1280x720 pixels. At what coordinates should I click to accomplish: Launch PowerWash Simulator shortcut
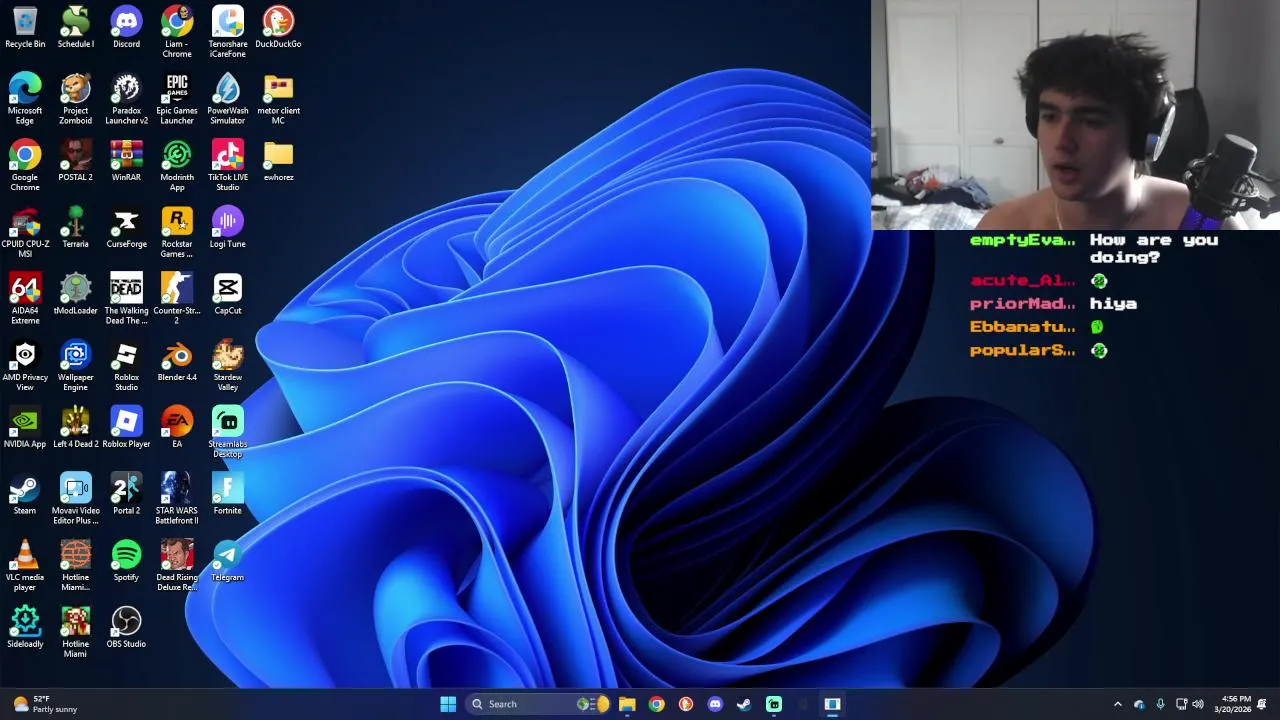[x=228, y=99]
